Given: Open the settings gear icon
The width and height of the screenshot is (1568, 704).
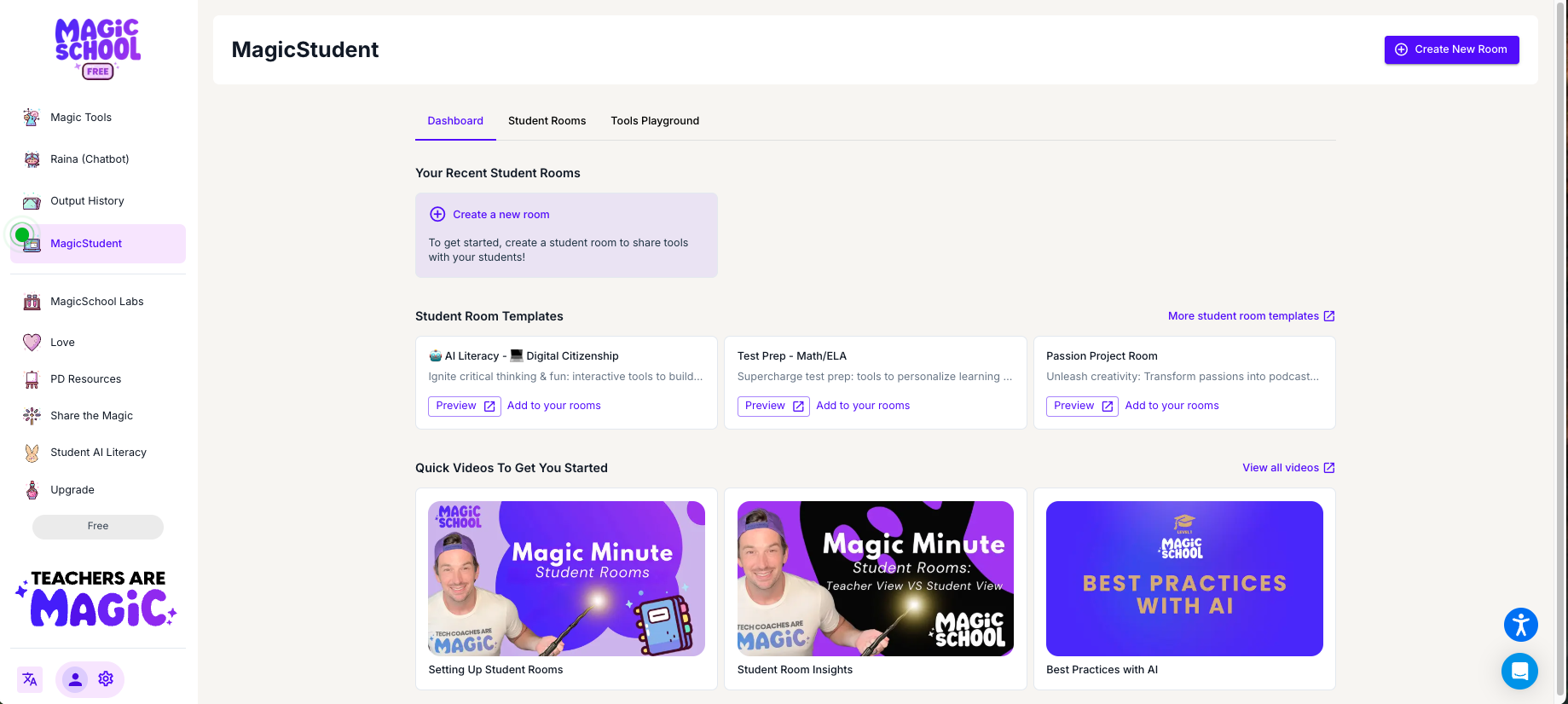Looking at the screenshot, I should 106,679.
